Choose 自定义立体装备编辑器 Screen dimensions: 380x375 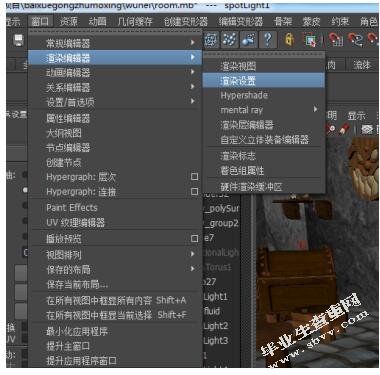pyautogui.click(x=264, y=140)
